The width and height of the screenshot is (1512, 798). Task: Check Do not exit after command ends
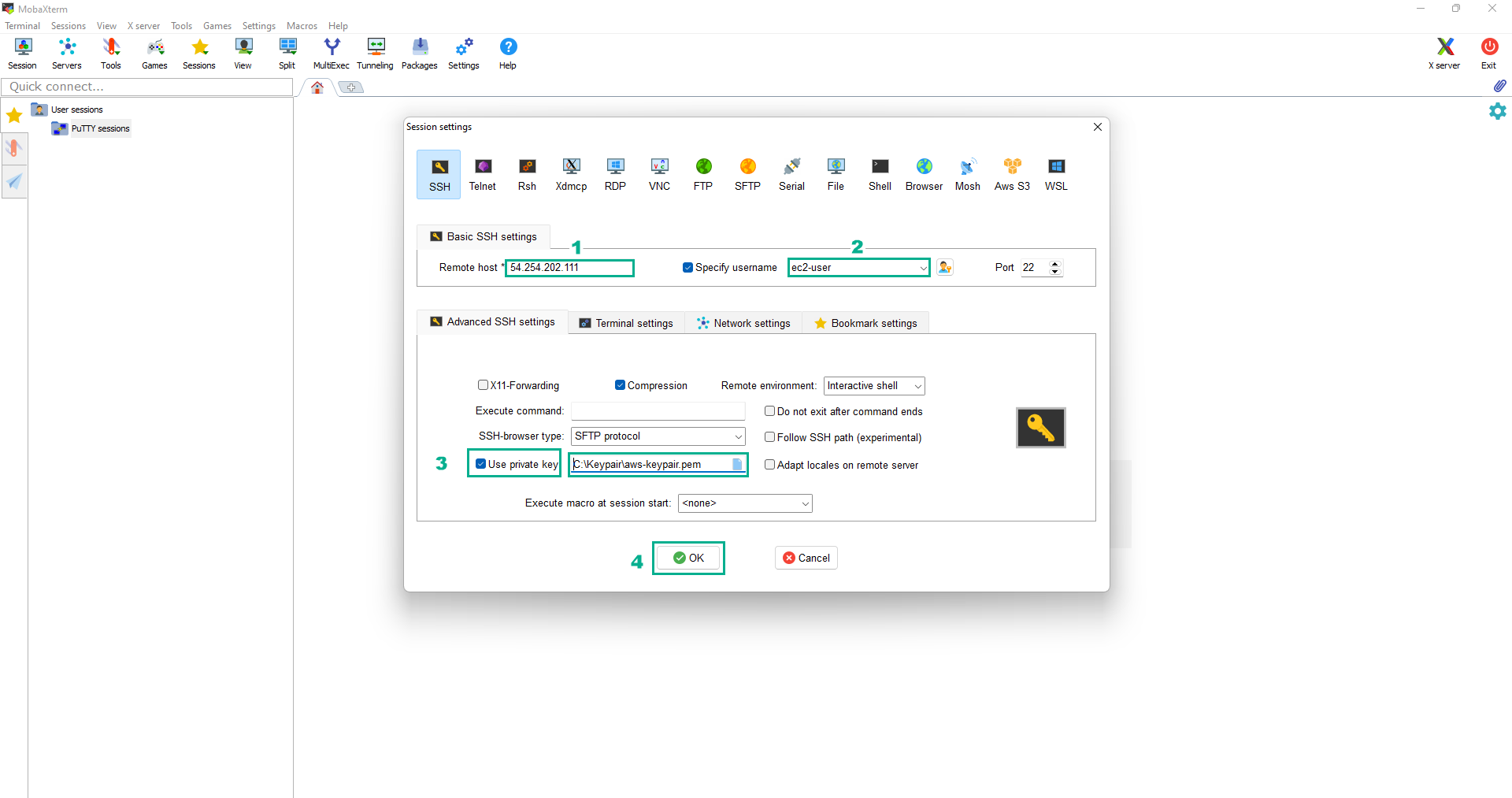click(769, 411)
